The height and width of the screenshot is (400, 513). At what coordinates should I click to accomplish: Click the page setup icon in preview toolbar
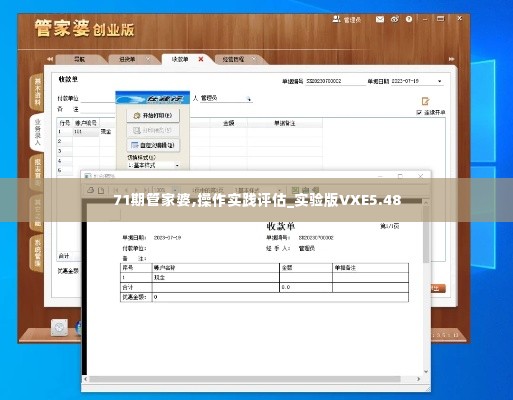click(101, 190)
